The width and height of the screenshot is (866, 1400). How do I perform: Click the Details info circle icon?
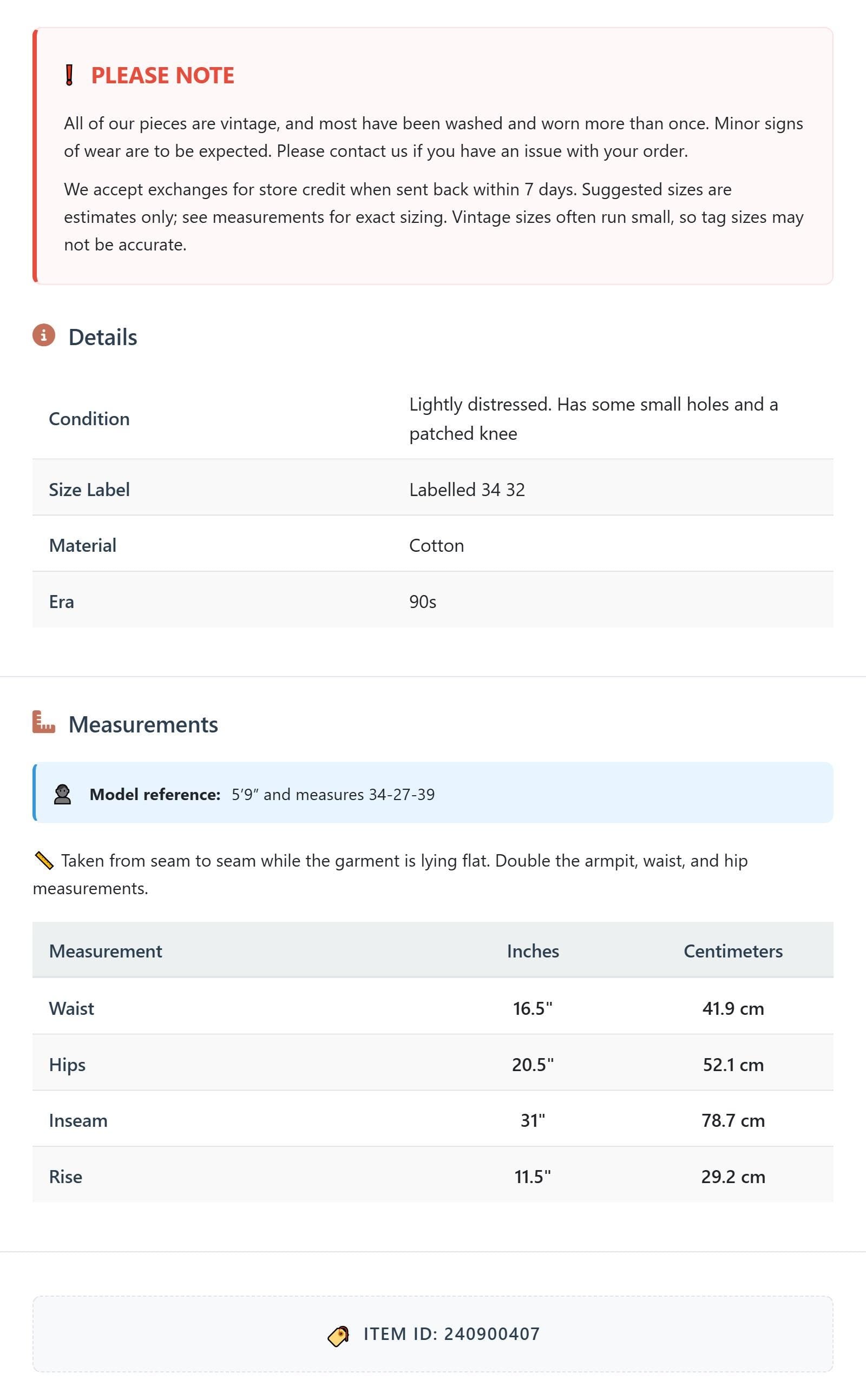(x=43, y=335)
